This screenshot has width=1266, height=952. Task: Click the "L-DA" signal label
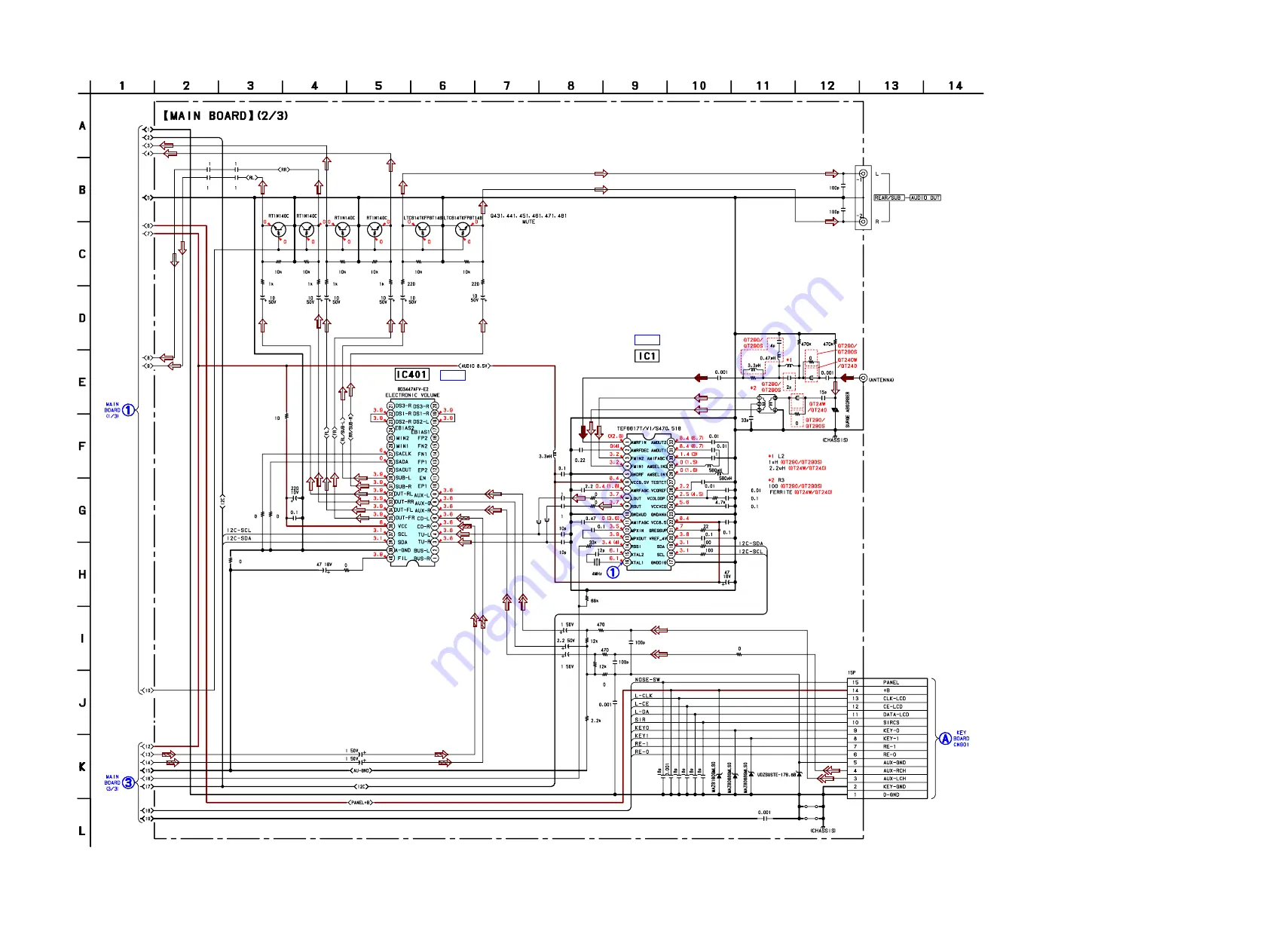[x=641, y=712]
